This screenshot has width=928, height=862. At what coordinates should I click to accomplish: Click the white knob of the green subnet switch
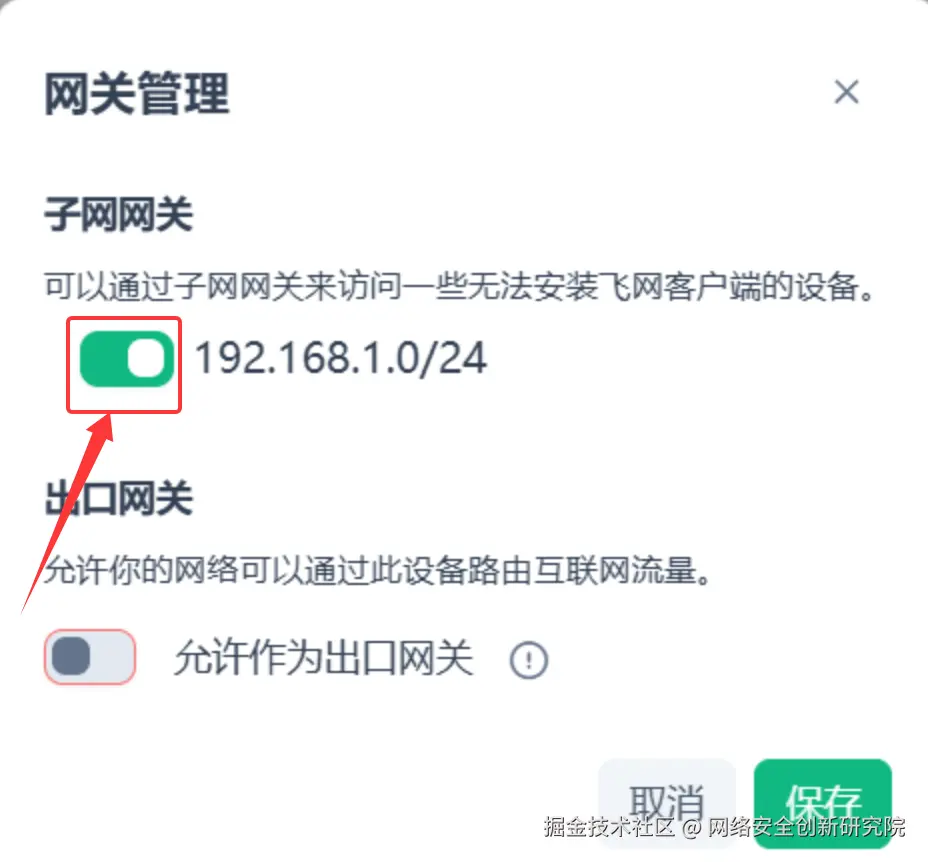(146, 359)
